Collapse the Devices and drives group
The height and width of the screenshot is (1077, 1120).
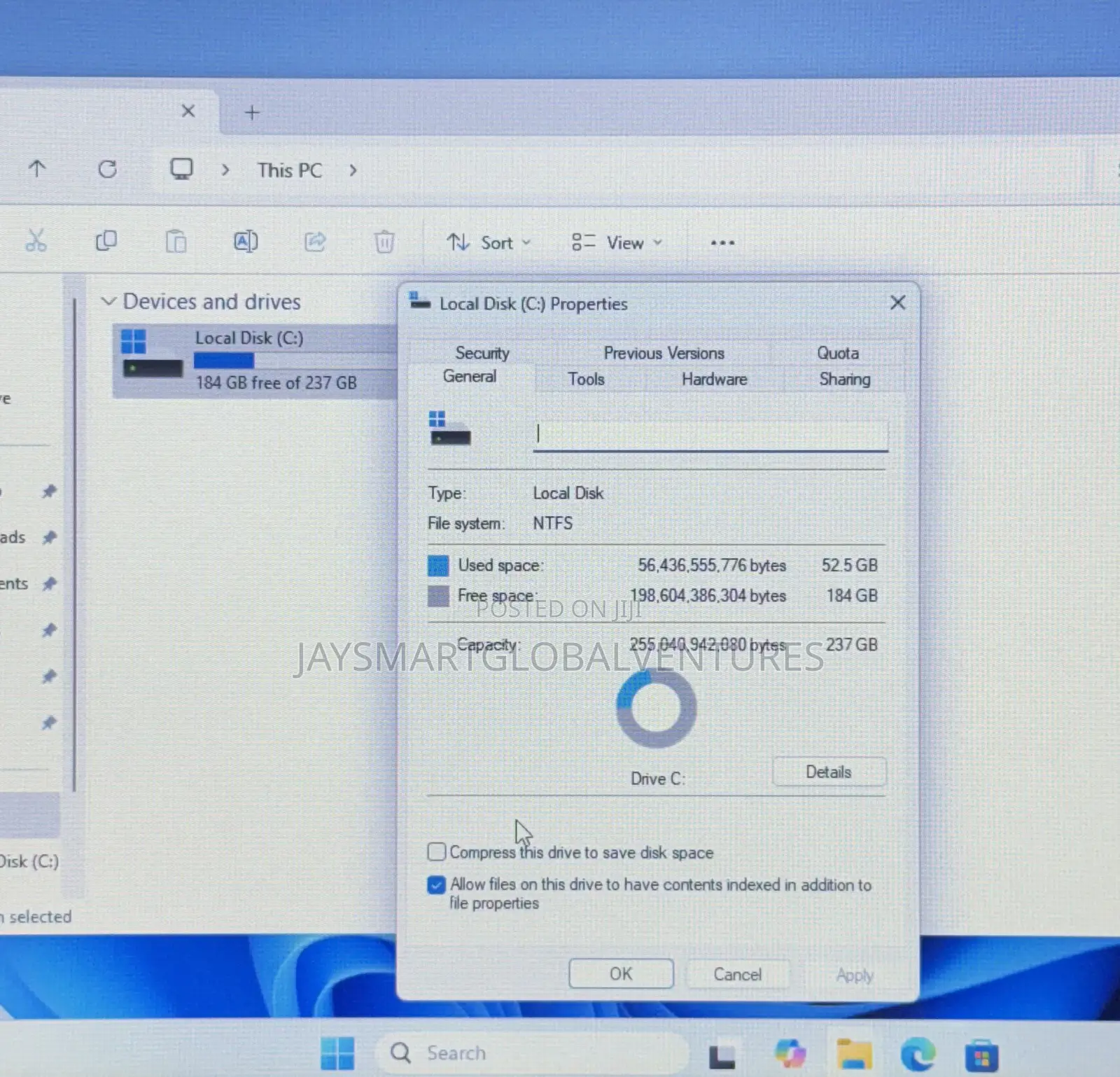(108, 302)
